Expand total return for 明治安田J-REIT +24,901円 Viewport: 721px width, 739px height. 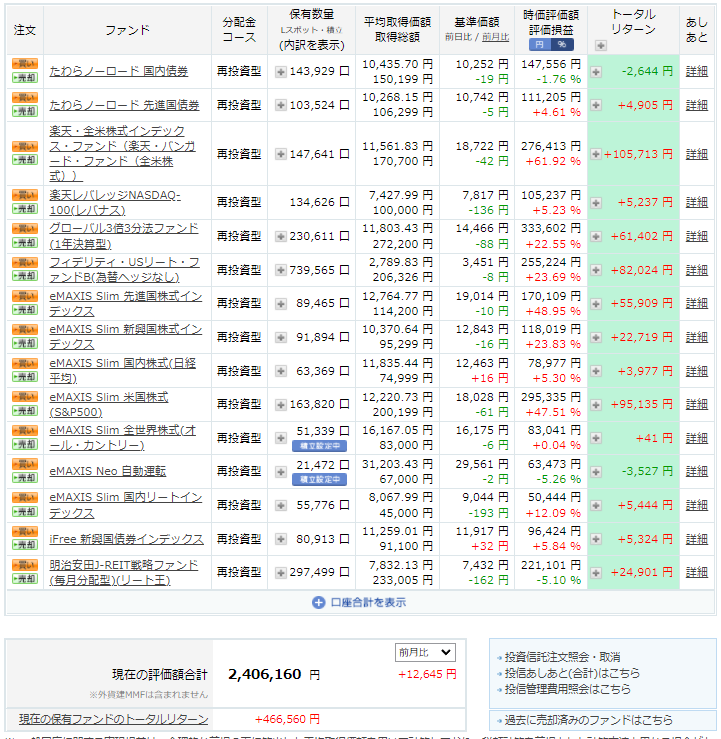(x=596, y=573)
